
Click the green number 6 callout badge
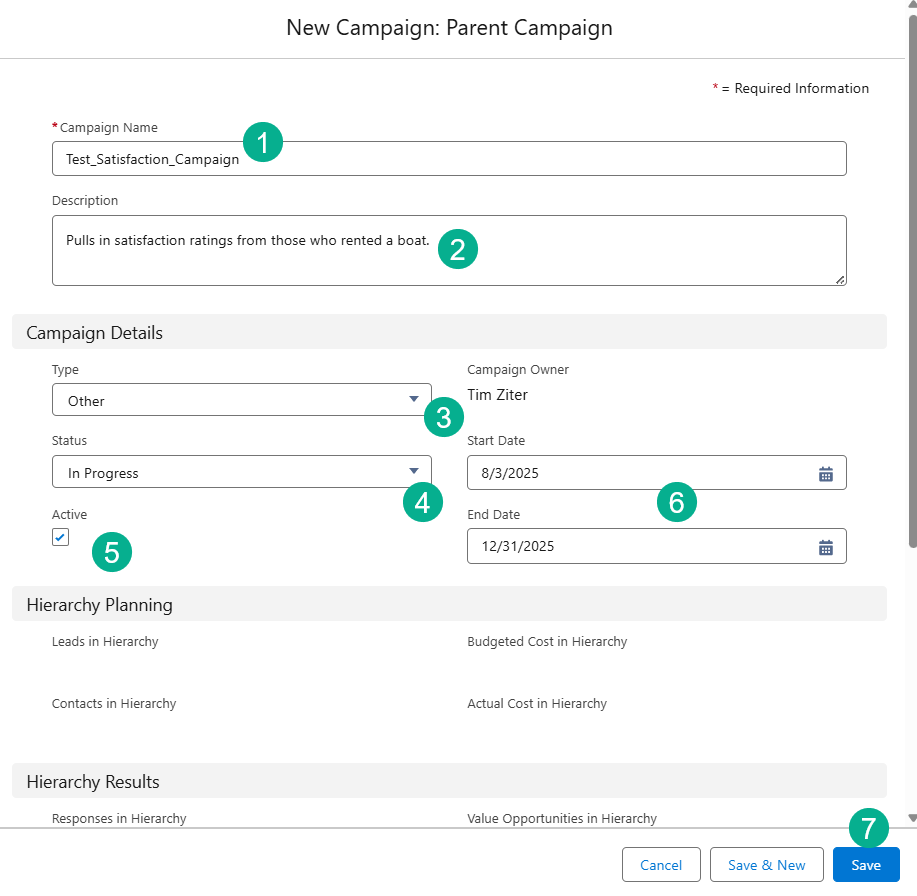point(676,502)
